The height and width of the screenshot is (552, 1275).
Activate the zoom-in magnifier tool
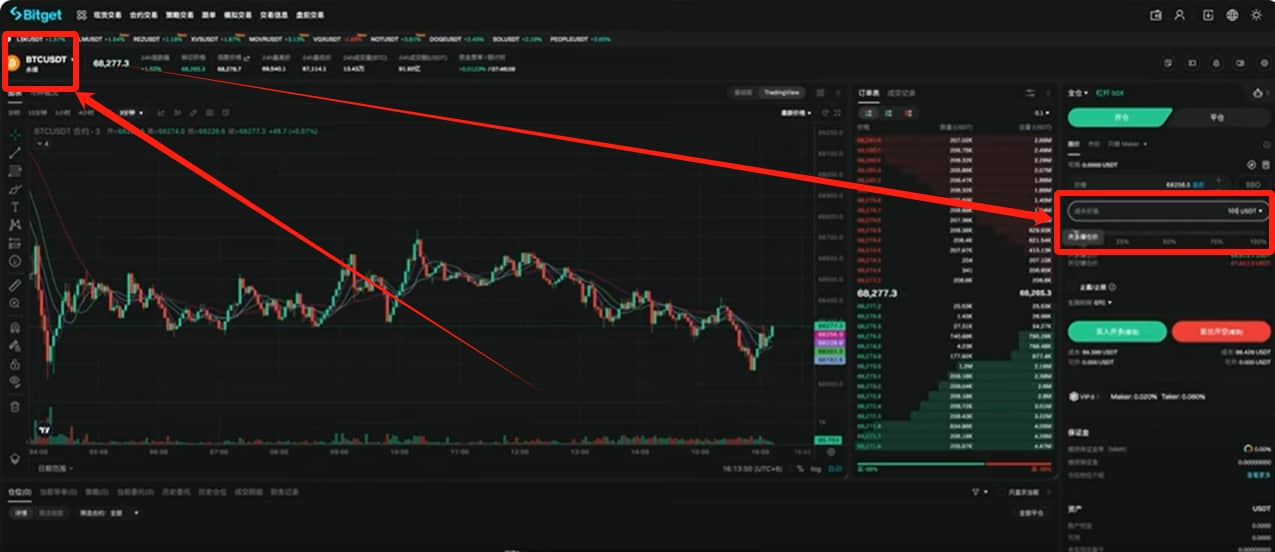(x=15, y=303)
